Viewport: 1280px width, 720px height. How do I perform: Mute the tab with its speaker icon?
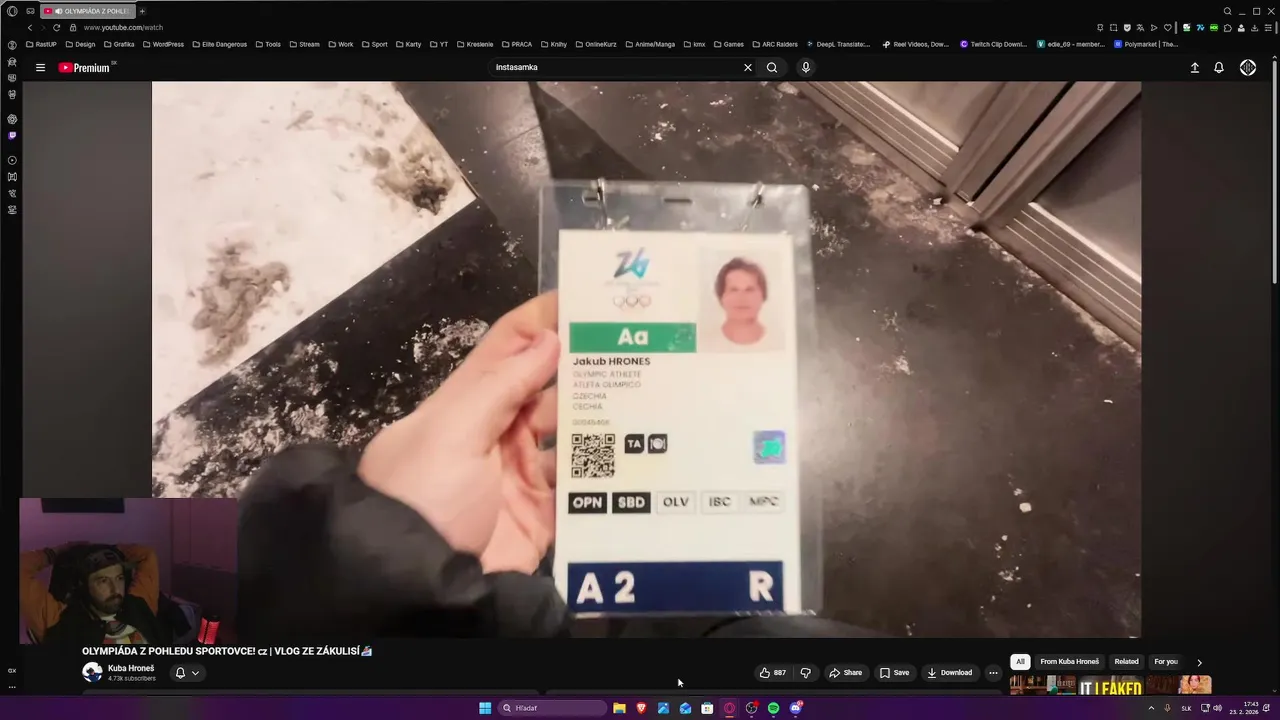58,11
